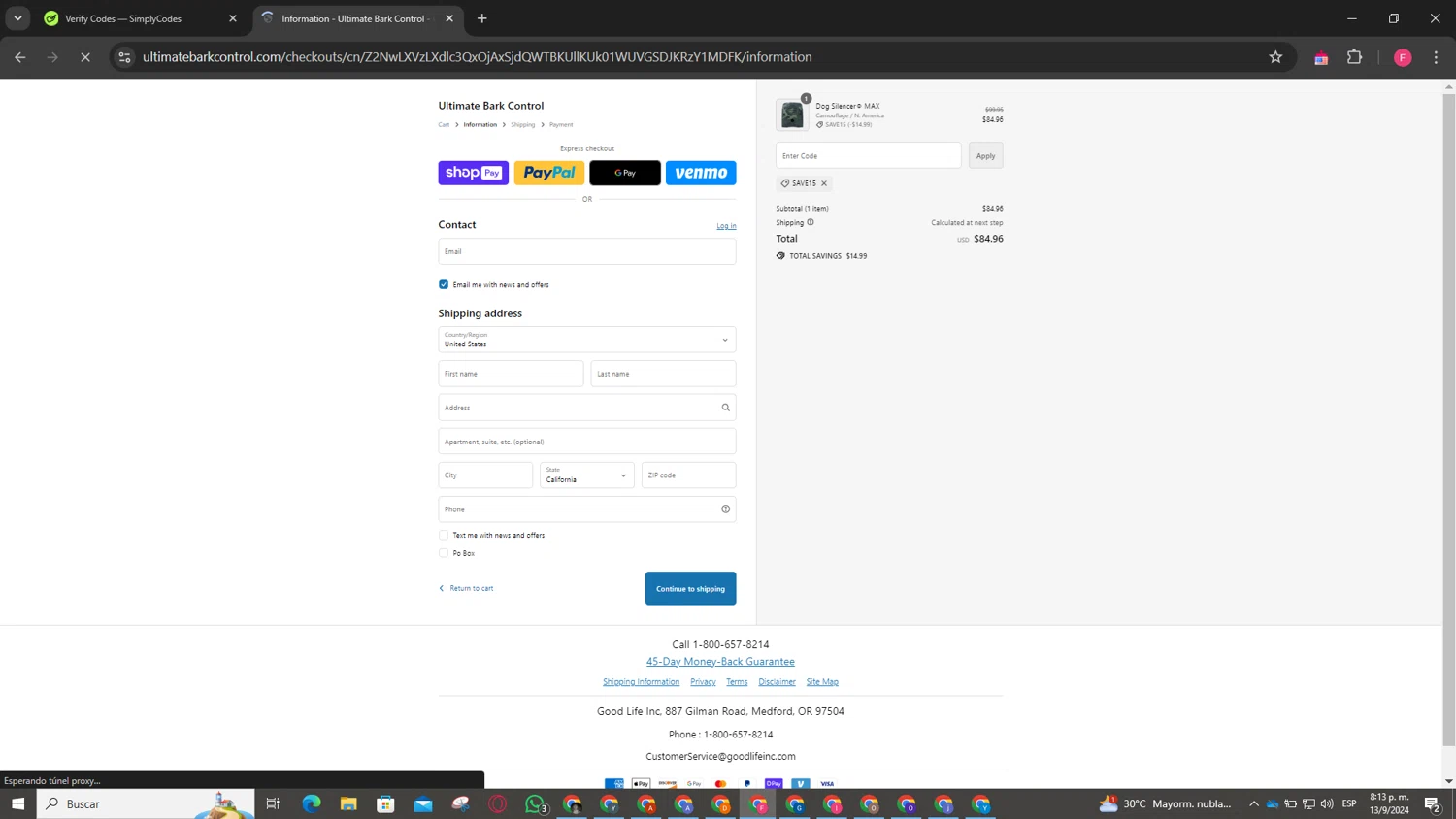Open the 45-Day Money-Back Guarantee link
Screen dimensions: 1456x819
(x=720, y=662)
